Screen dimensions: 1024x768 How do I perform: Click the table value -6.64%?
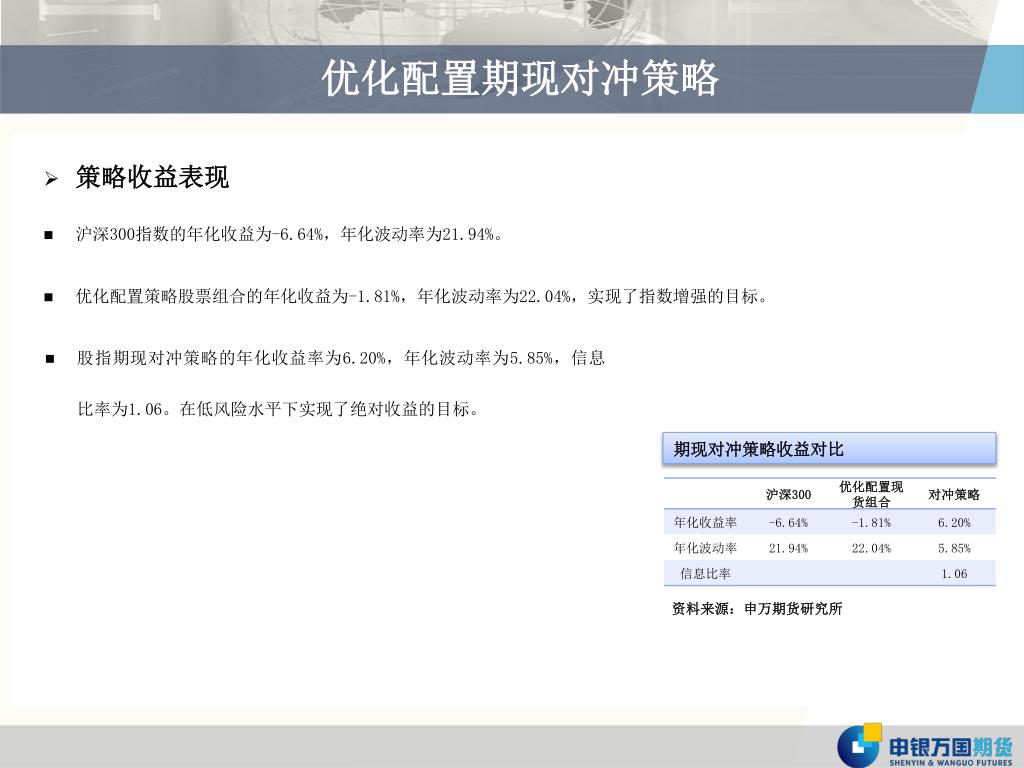[788, 522]
